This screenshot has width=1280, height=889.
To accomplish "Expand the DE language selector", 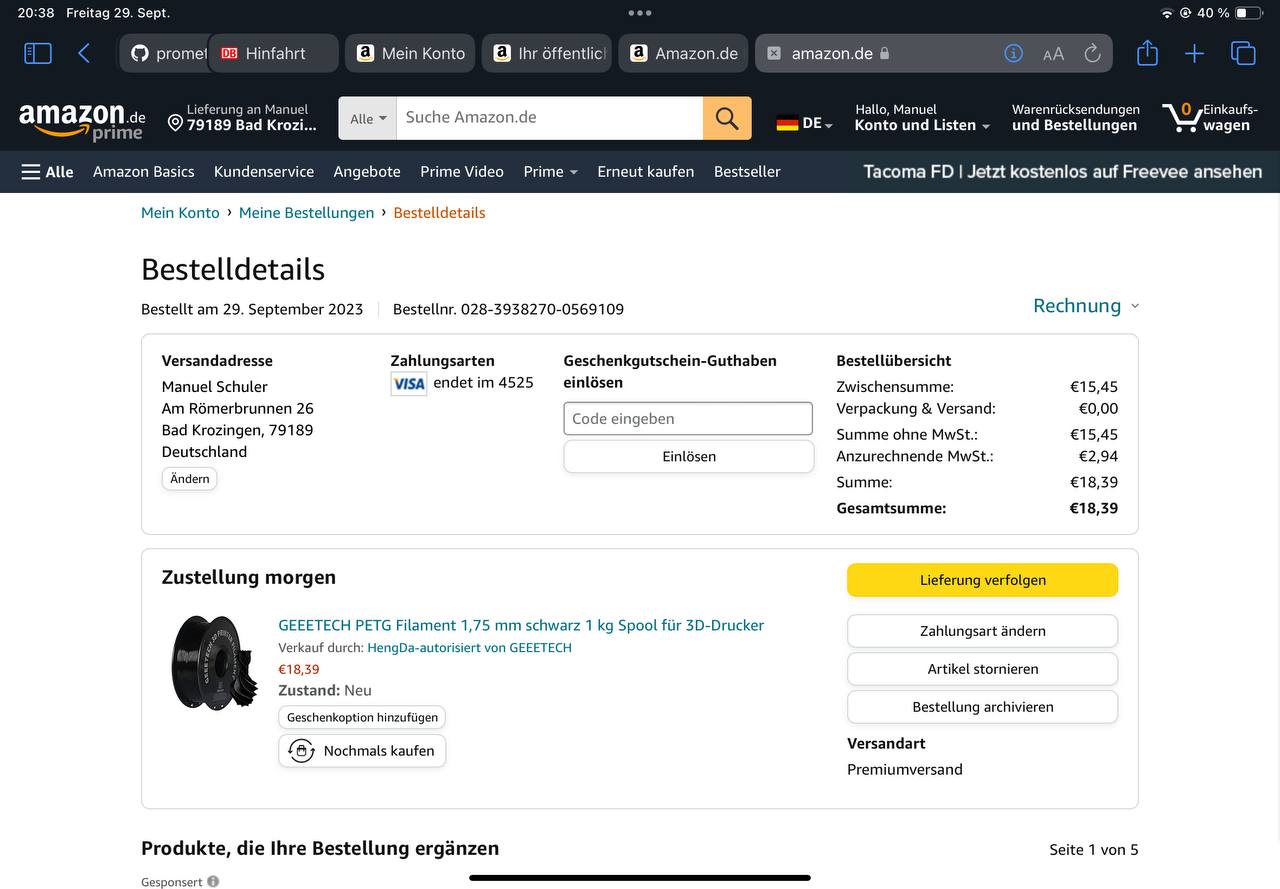I will tap(804, 123).
